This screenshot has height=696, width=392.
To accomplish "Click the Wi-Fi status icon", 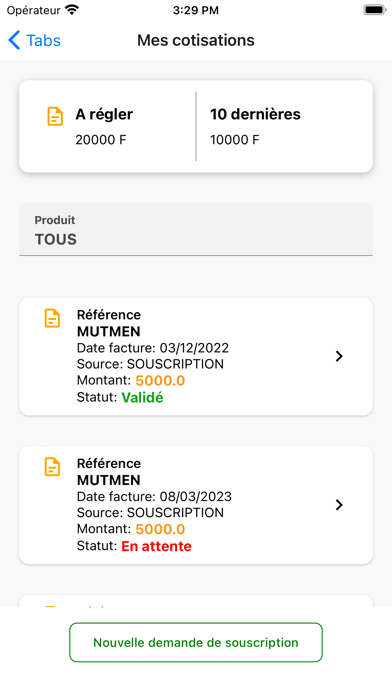I will [71, 10].
